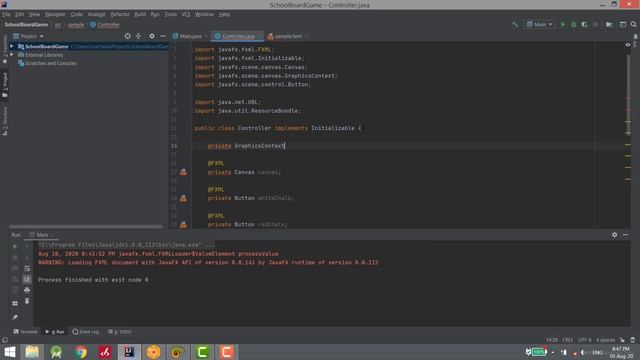Screen dimensions: 640x360
Task: Pin the Run tab with pin icon
Action: click(15, 317)
